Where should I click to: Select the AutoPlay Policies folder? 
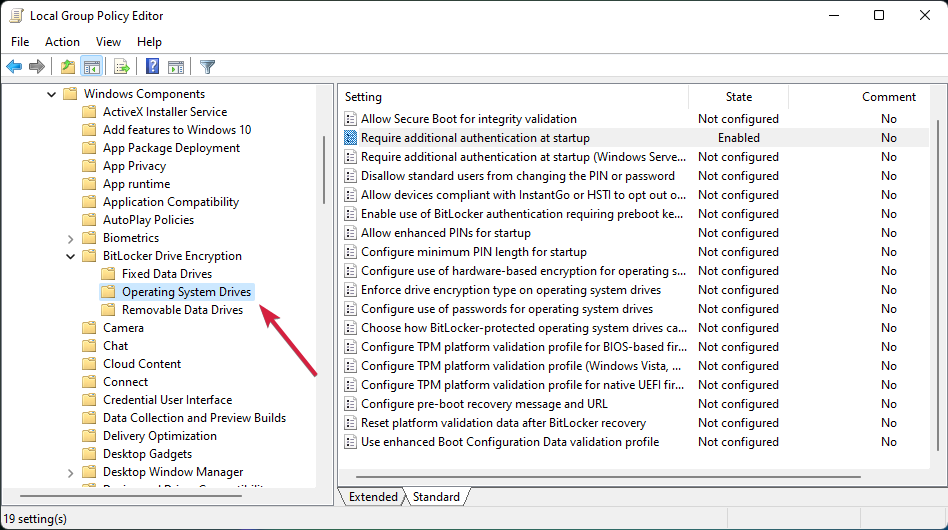coord(149,220)
